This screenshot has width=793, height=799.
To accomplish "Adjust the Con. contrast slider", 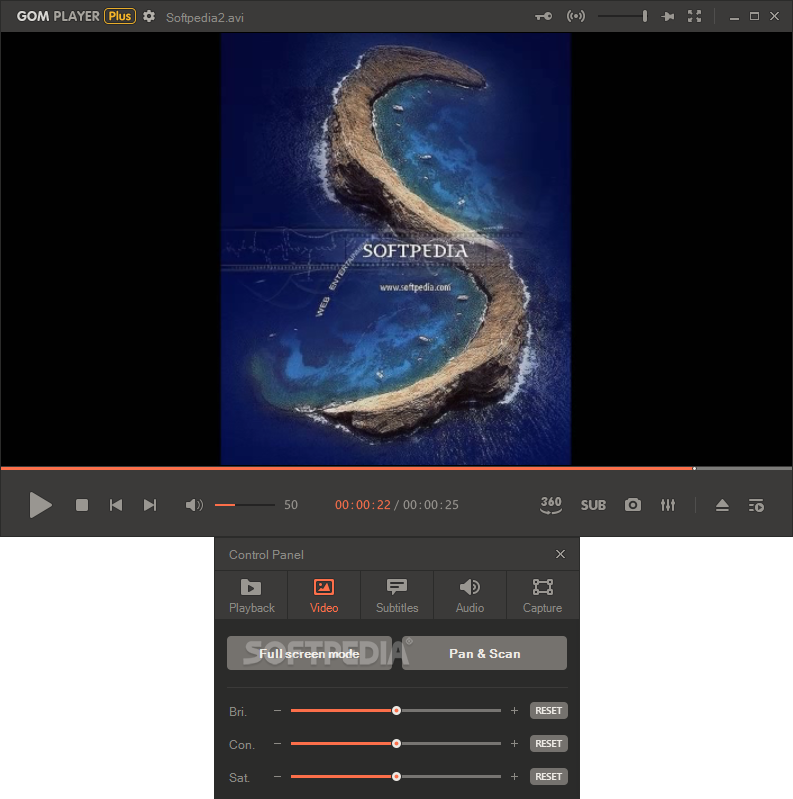I will click(x=395, y=743).
